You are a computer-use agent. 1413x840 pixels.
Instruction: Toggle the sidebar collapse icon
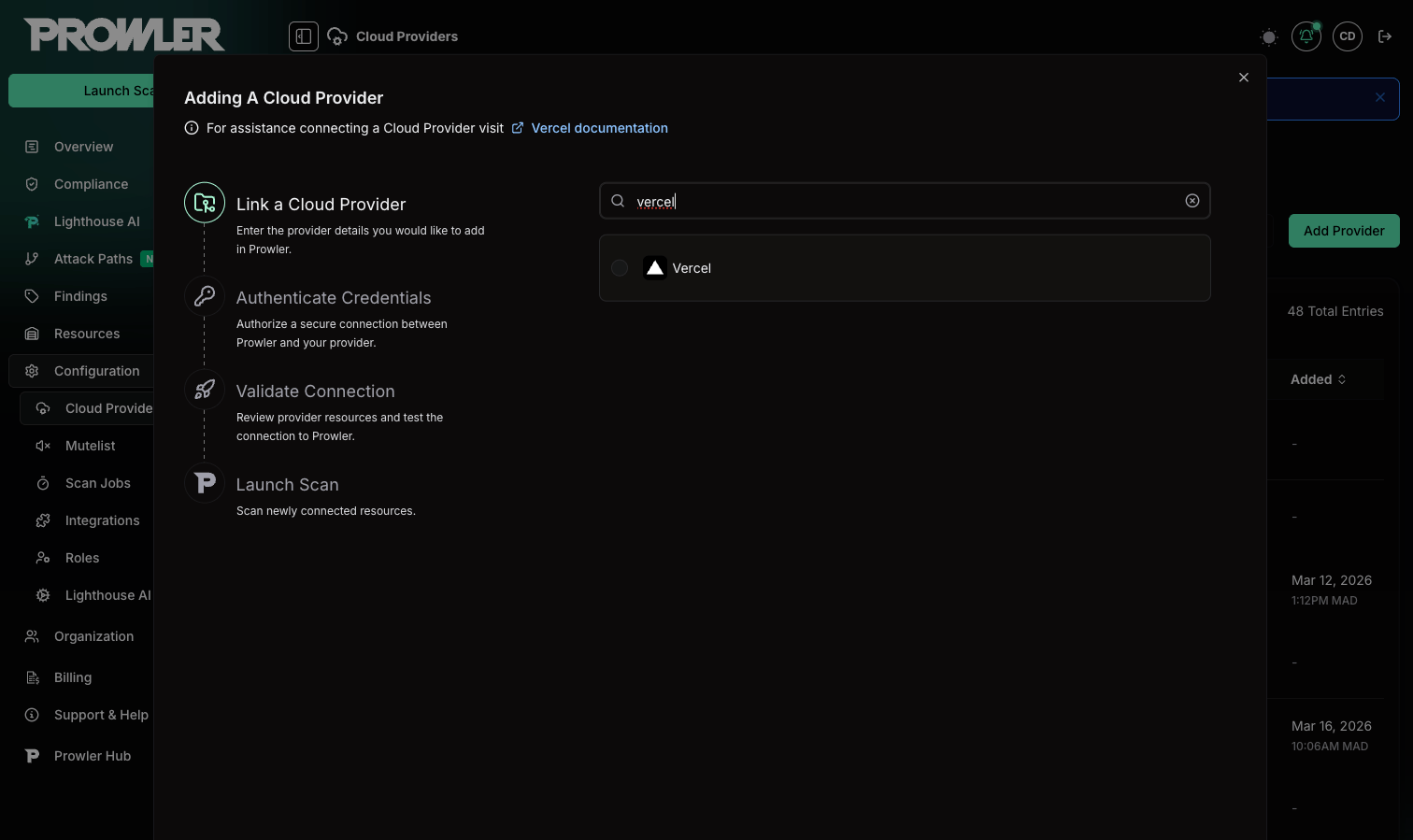pyautogui.click(x=304, y=36)
